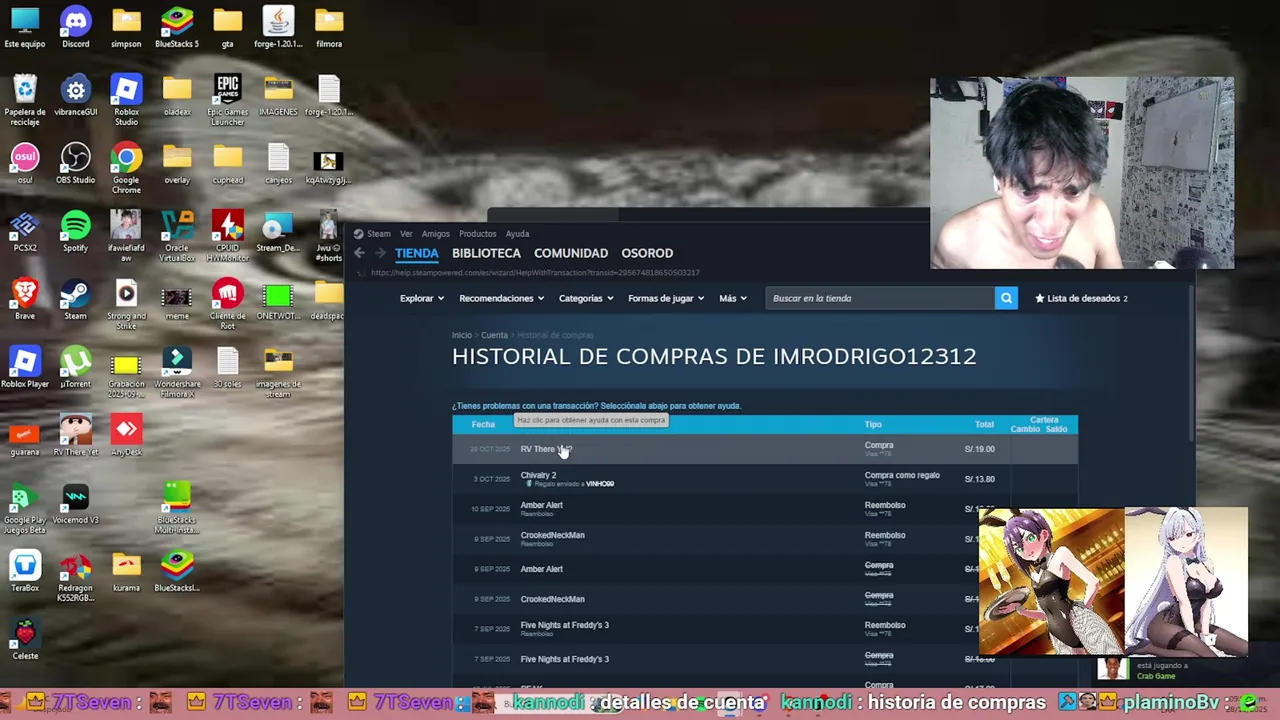
Task: Open Papelera de reciclaje
Action: tap(25, 100)
